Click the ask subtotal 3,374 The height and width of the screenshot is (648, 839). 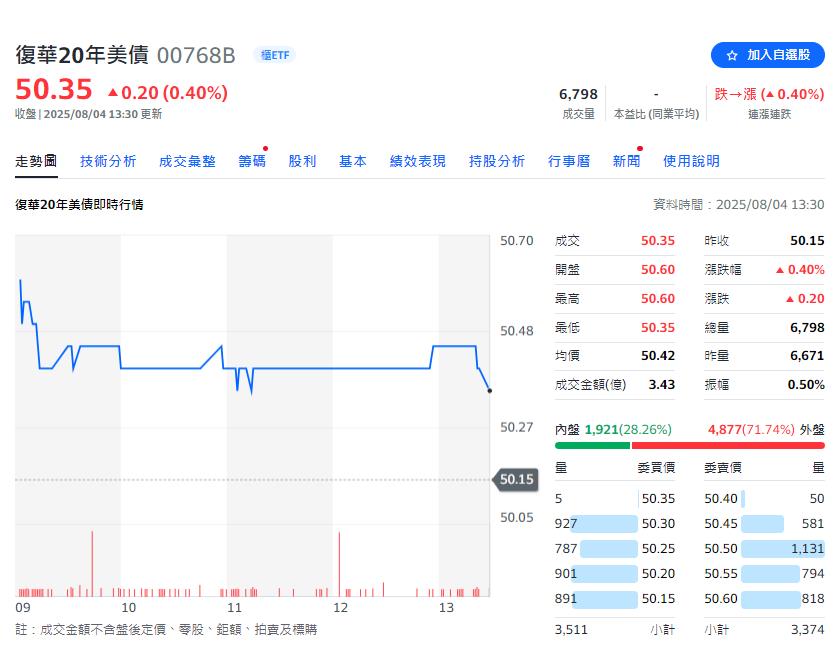(807, 630)
